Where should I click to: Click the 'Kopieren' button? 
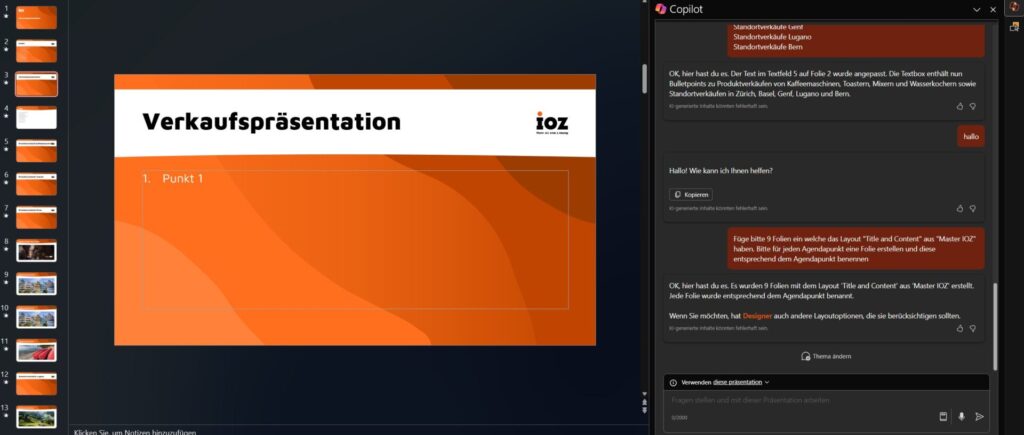pyautogui.click(x=691, y=195)
